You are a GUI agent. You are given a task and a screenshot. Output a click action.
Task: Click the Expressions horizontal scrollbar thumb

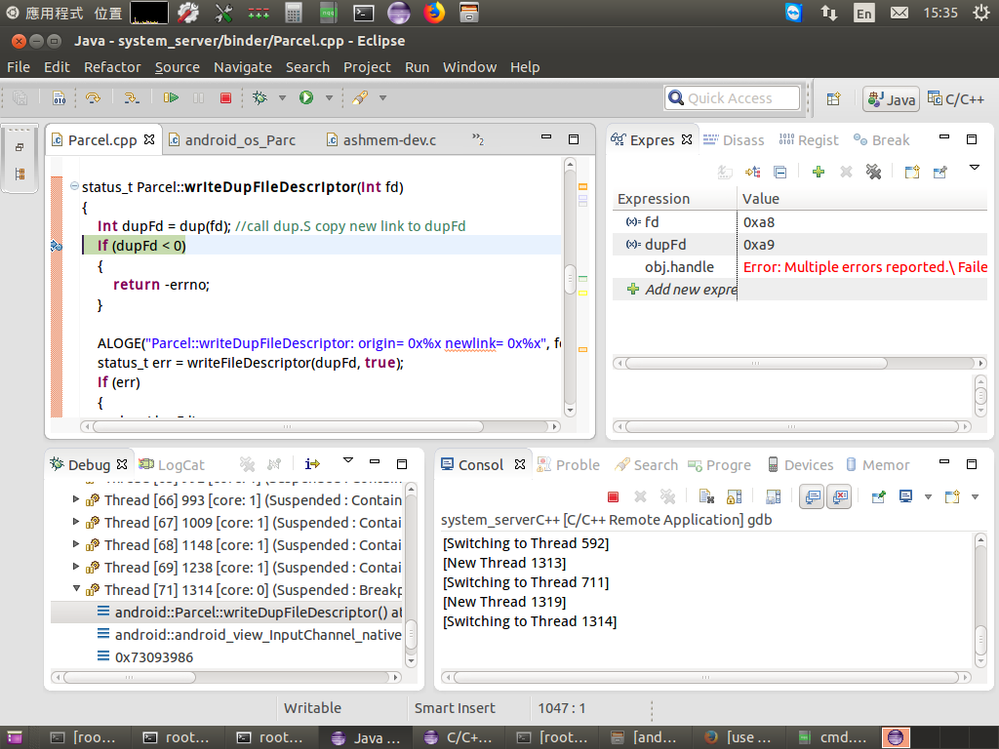coord(756,363)
